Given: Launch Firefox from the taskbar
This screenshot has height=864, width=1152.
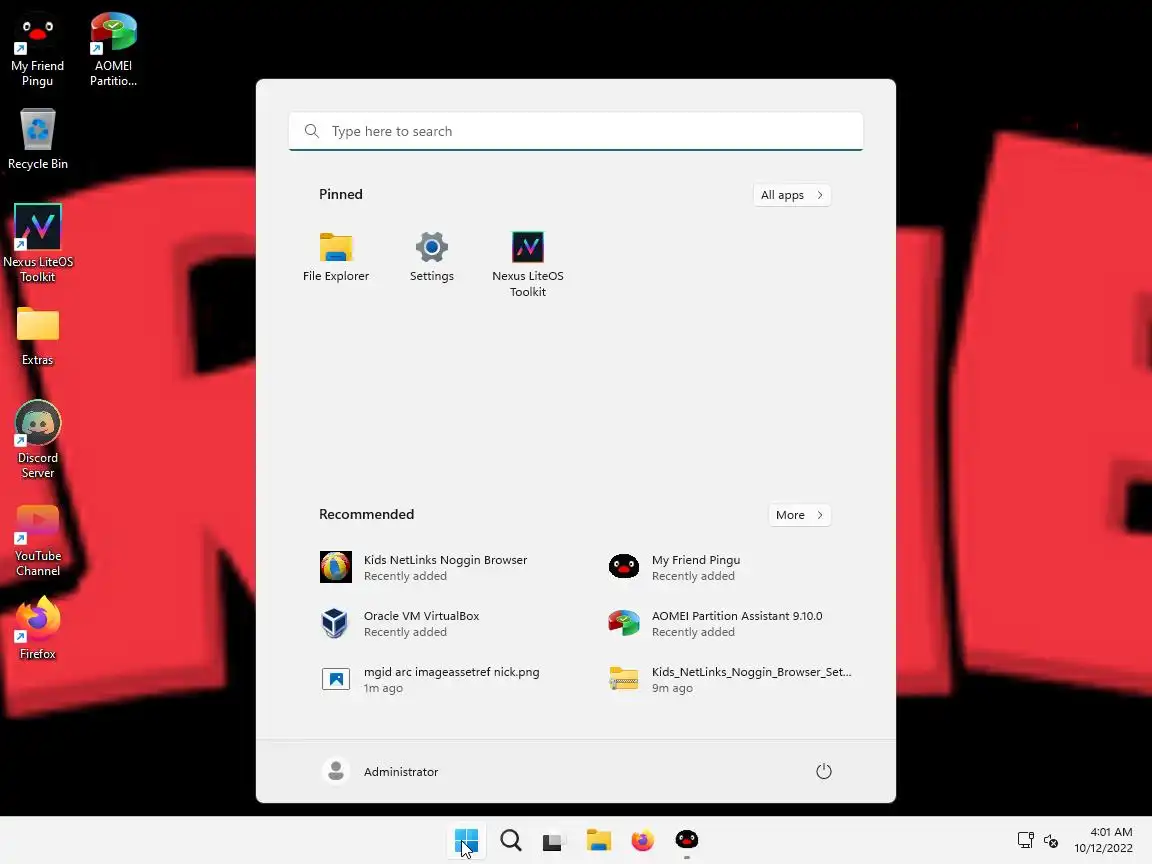Looking at the screenshot, I should (x=643, y=840).
